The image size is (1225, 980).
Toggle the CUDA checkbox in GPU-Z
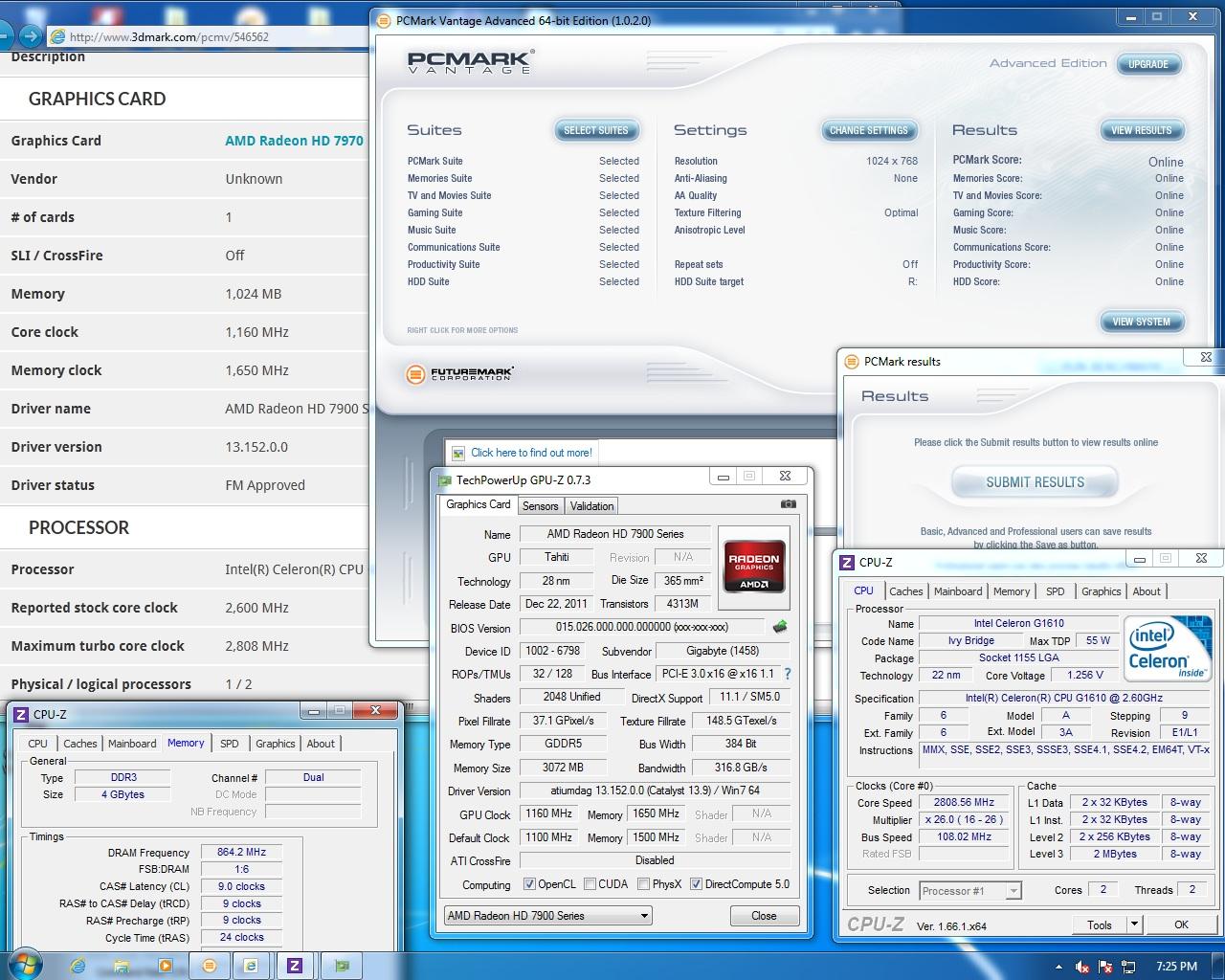590,884
